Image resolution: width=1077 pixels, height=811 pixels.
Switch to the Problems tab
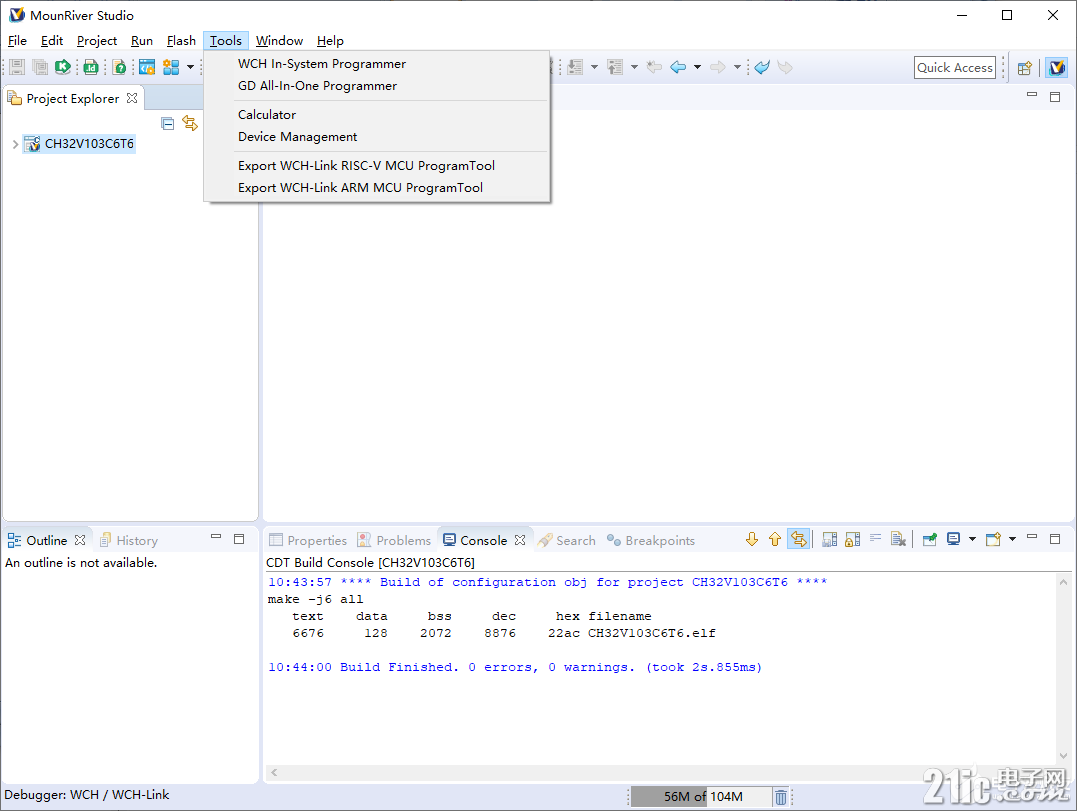394,540
